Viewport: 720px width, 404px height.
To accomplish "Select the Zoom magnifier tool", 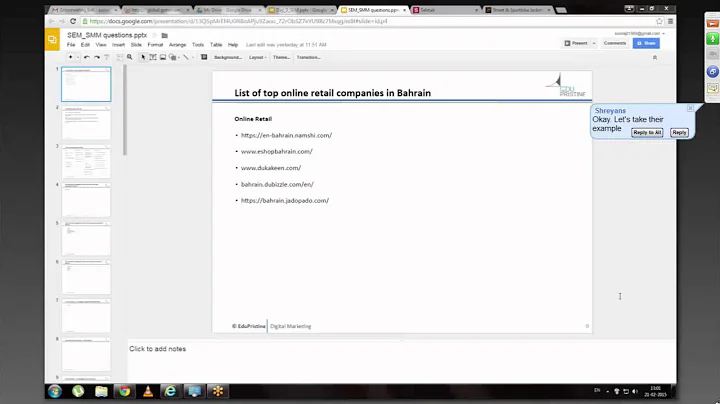I will [x=129, y=57].
